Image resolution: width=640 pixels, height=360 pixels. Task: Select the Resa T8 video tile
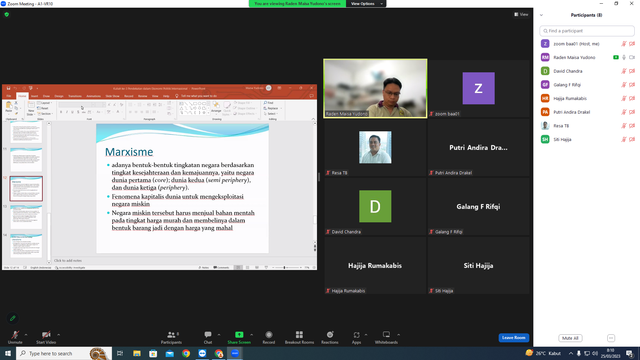click(375, 147)
